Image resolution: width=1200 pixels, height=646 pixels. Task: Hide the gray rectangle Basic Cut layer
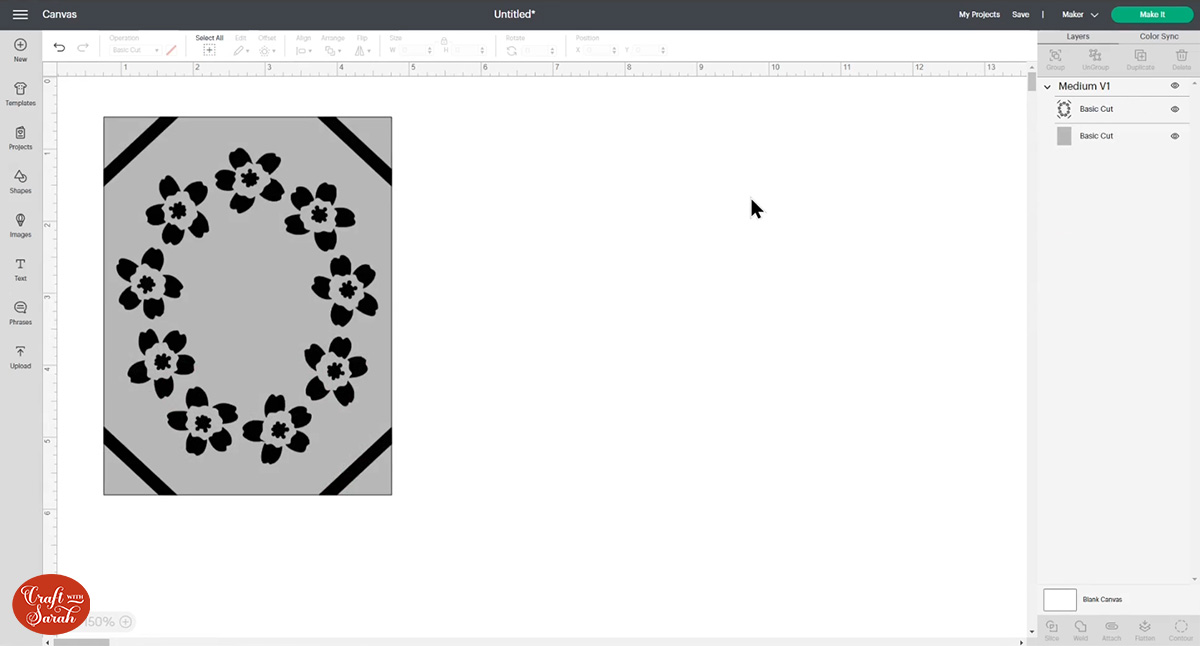tap(1175, 136)
